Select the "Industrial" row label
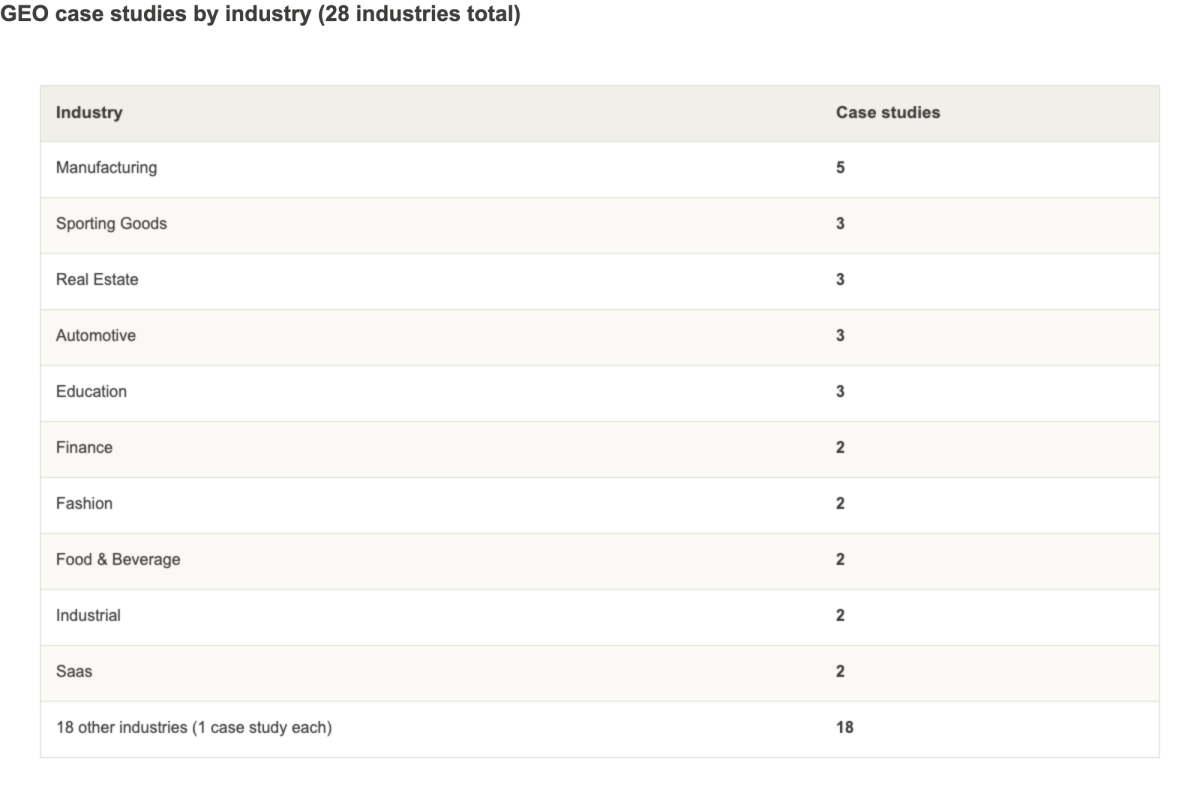The width and height of the screenshot is (1200, 802). click(x=88, y=616)
